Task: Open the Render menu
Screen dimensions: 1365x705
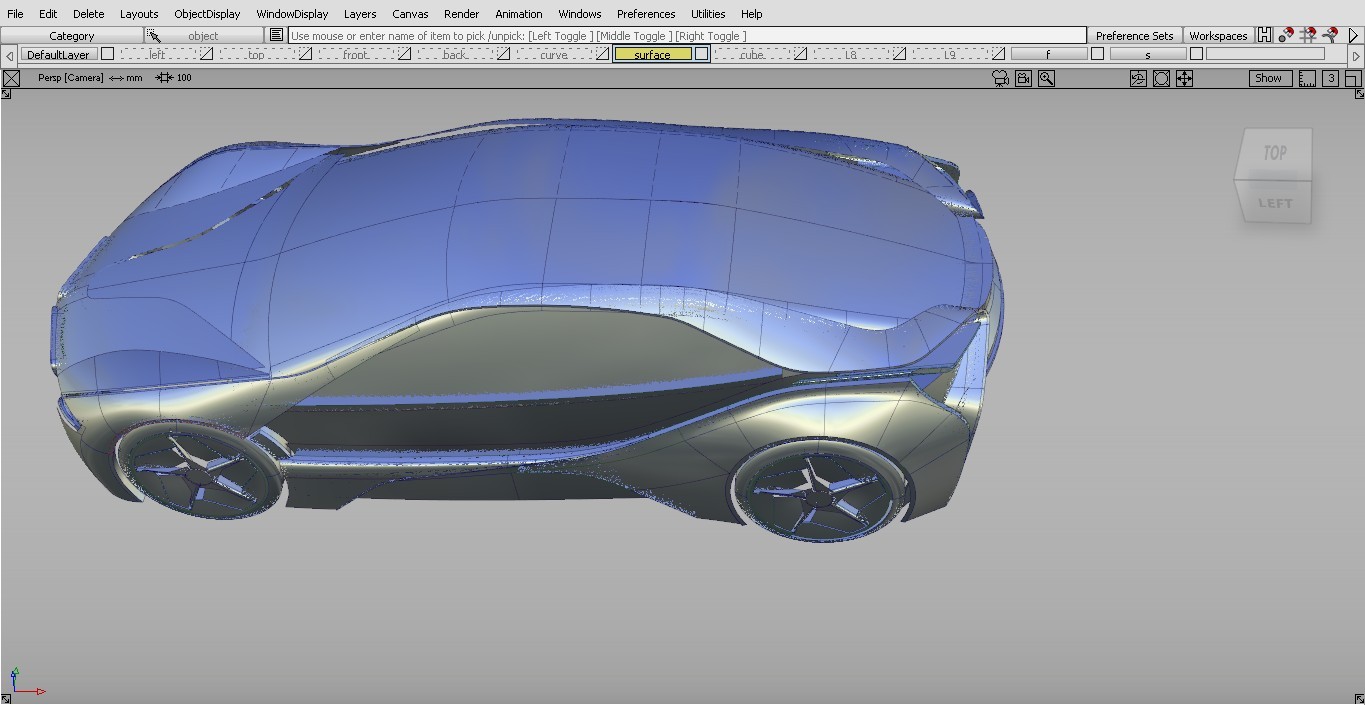Action: pyautogui.click(x=462, y=14)
